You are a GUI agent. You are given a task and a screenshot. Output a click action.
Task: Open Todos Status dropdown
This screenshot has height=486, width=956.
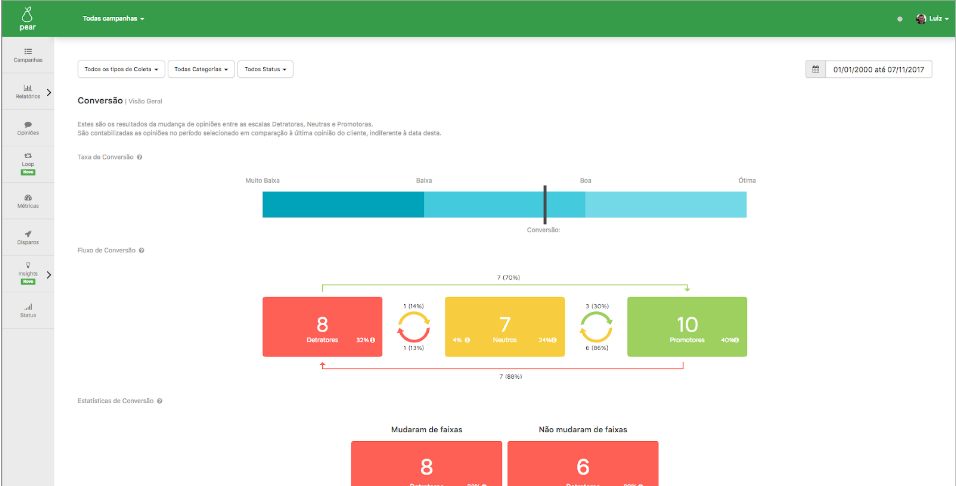tap(265, 70)
